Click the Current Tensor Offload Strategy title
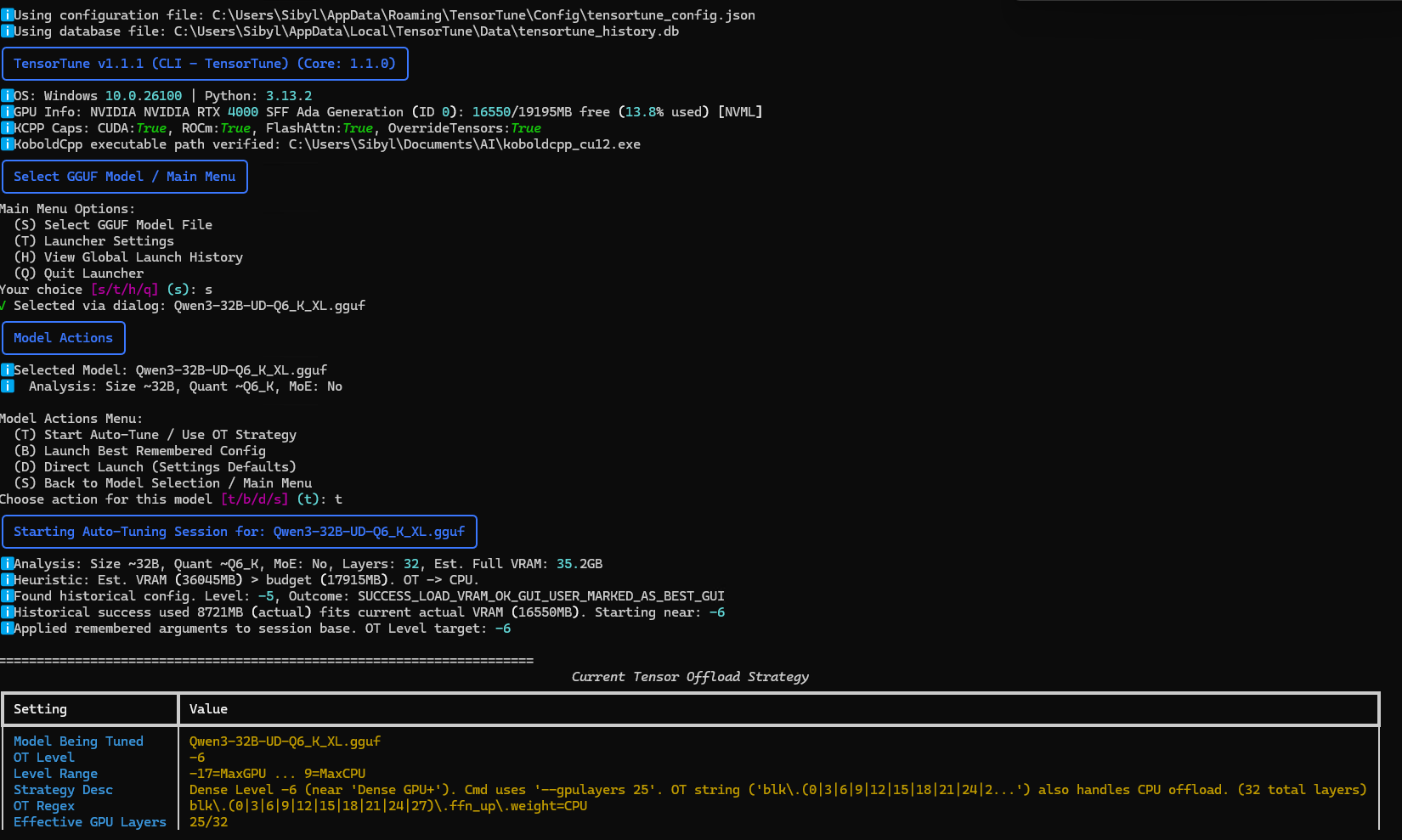Image resolution: width=1402 pixels, height=840 pixels. [690, 677]
